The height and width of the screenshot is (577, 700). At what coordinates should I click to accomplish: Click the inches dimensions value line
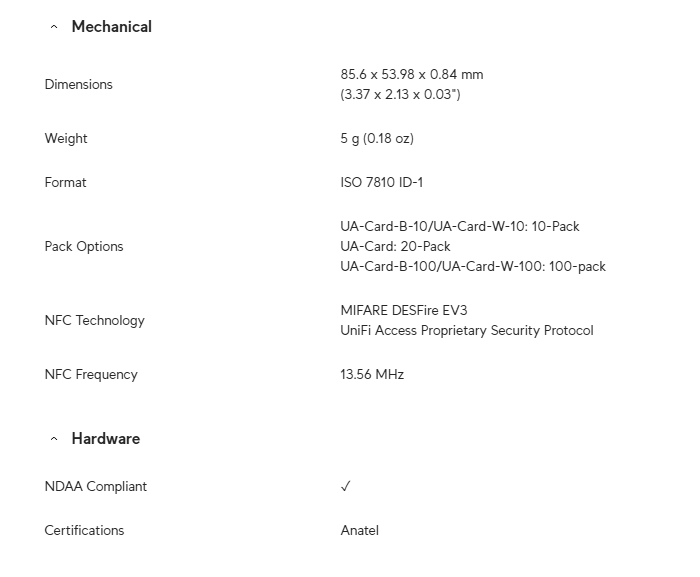400,94
